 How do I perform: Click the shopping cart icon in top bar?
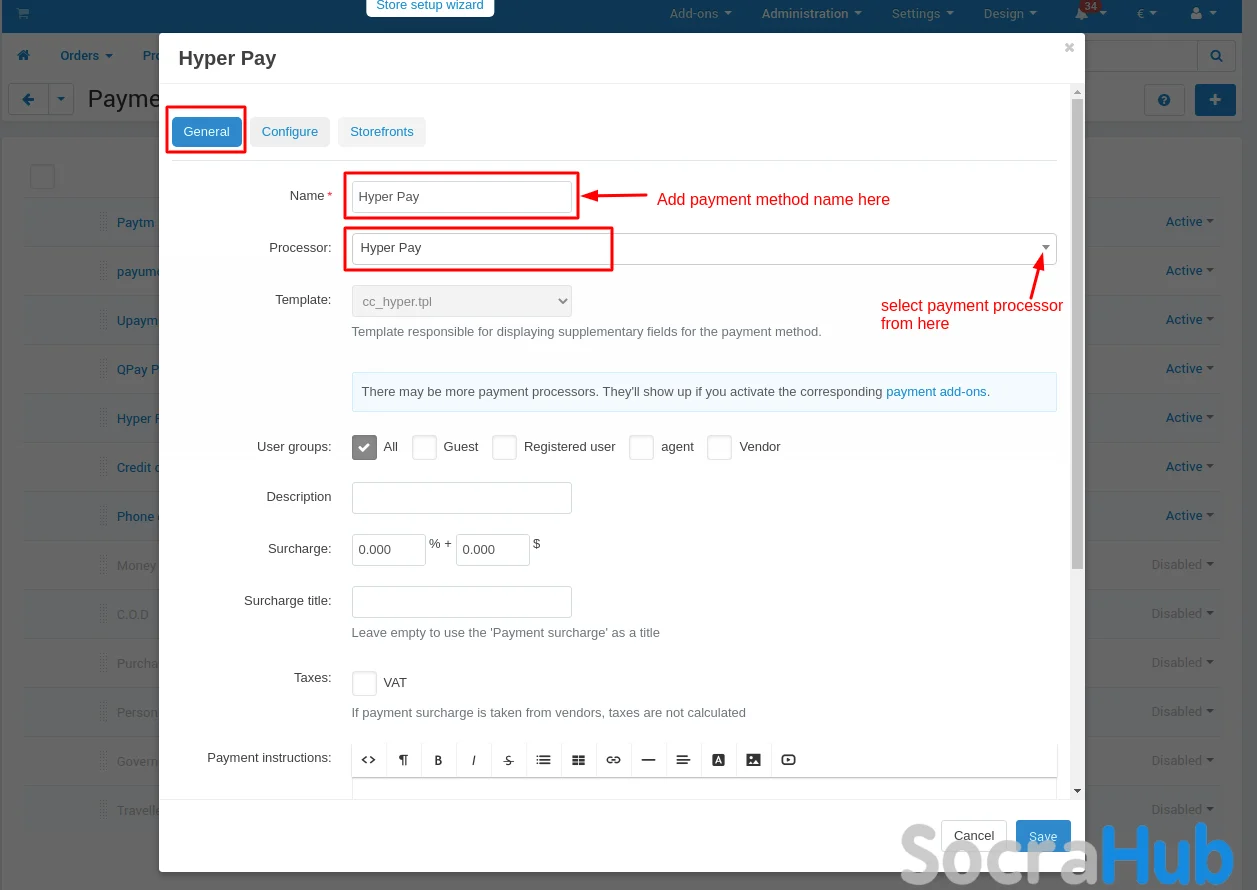(x=22, y=13)
